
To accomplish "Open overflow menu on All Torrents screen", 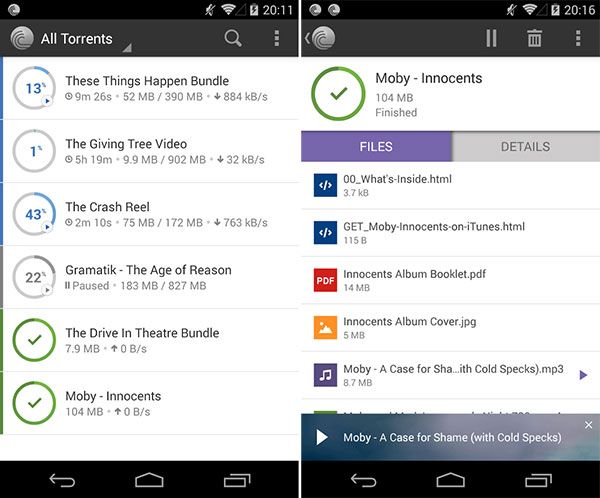I will pyautogui.click(x=277, y=38).
